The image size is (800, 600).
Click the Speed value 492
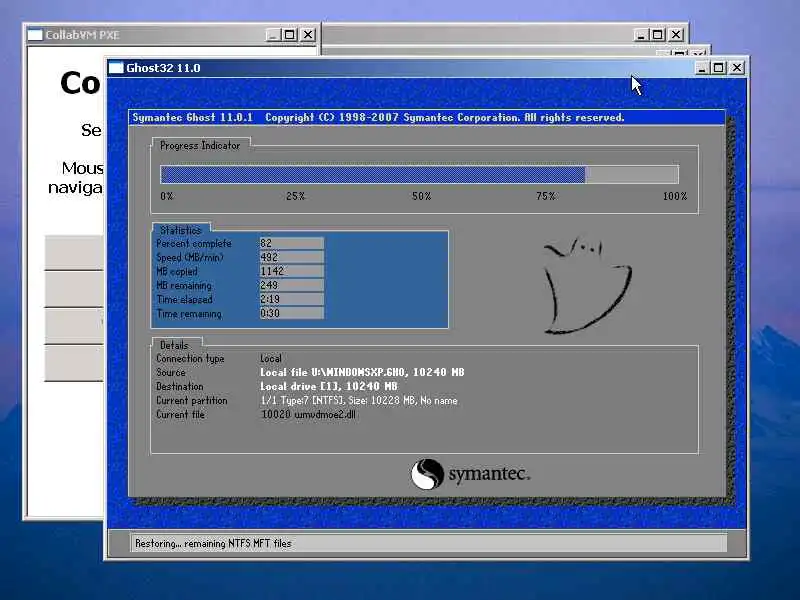click(x=291, y=257)
